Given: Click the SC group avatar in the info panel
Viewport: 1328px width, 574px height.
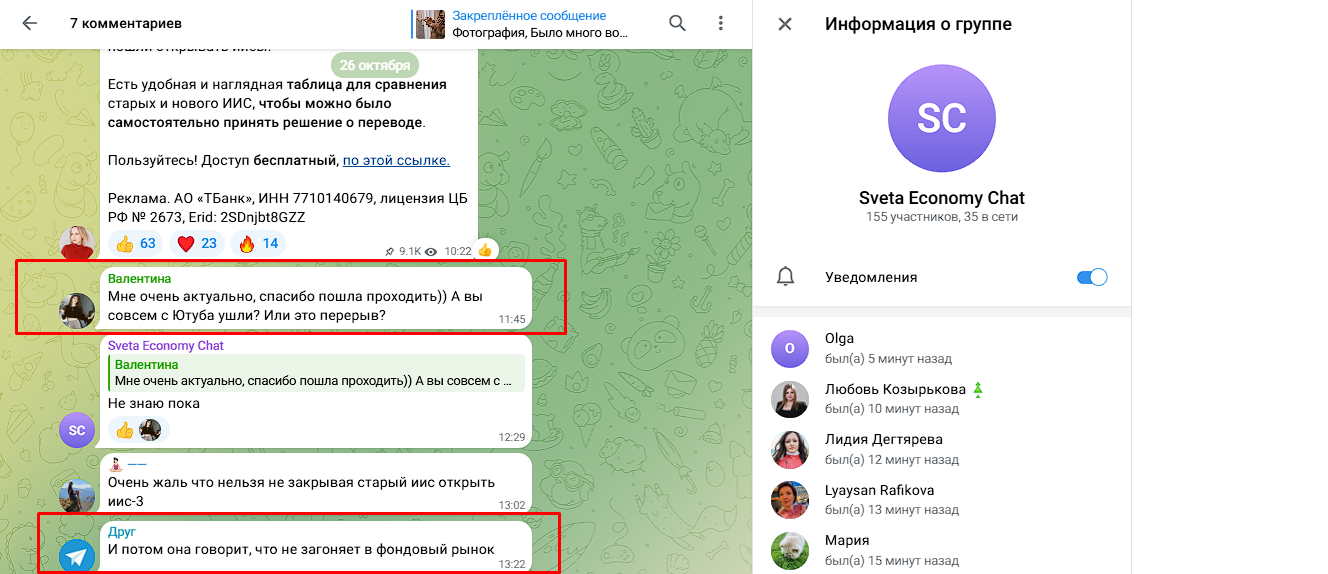Looking at the screenshot, I should tap(941, 118).
